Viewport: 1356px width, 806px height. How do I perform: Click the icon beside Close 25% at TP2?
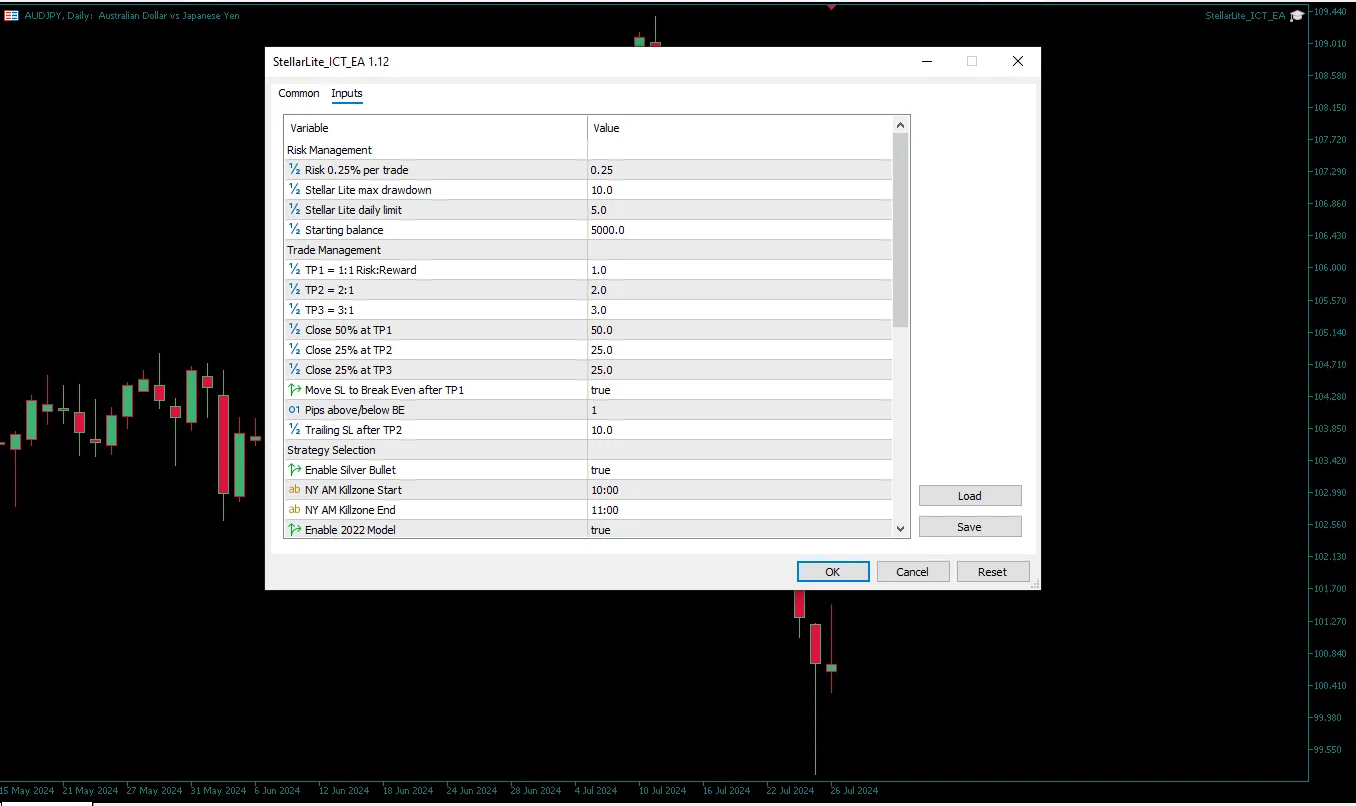click(x=294, y=350)
